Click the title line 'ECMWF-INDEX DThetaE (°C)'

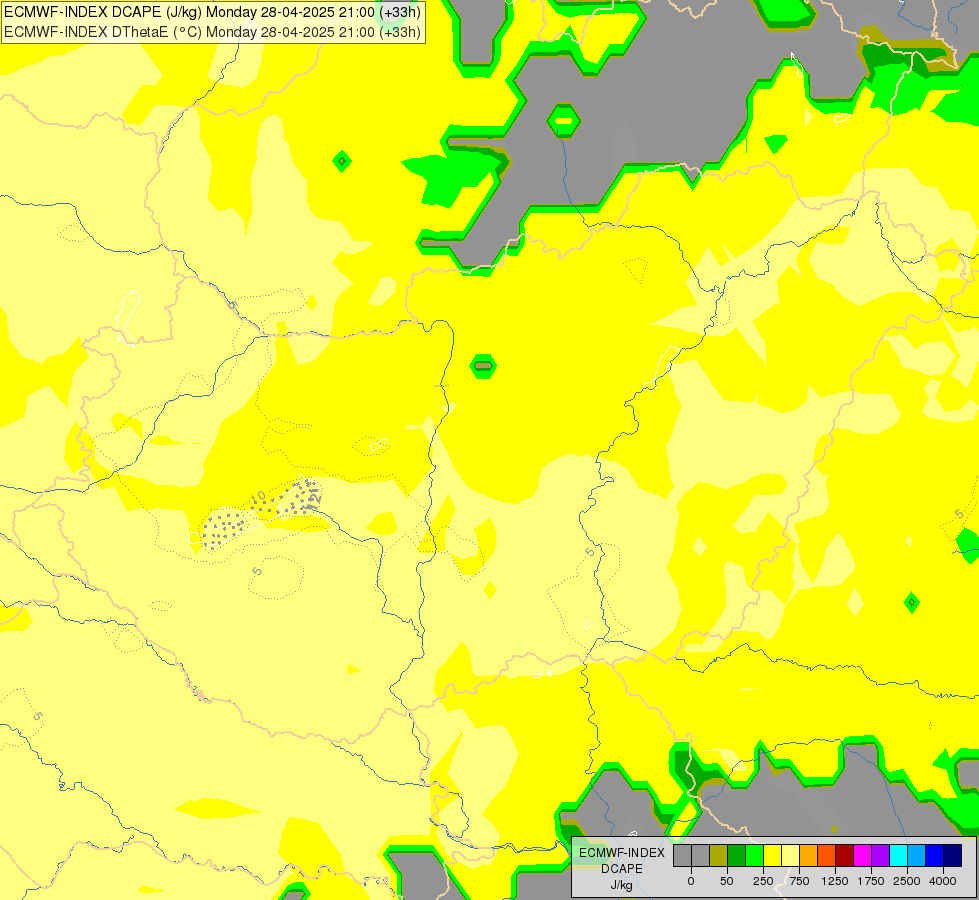coord(102,32)
